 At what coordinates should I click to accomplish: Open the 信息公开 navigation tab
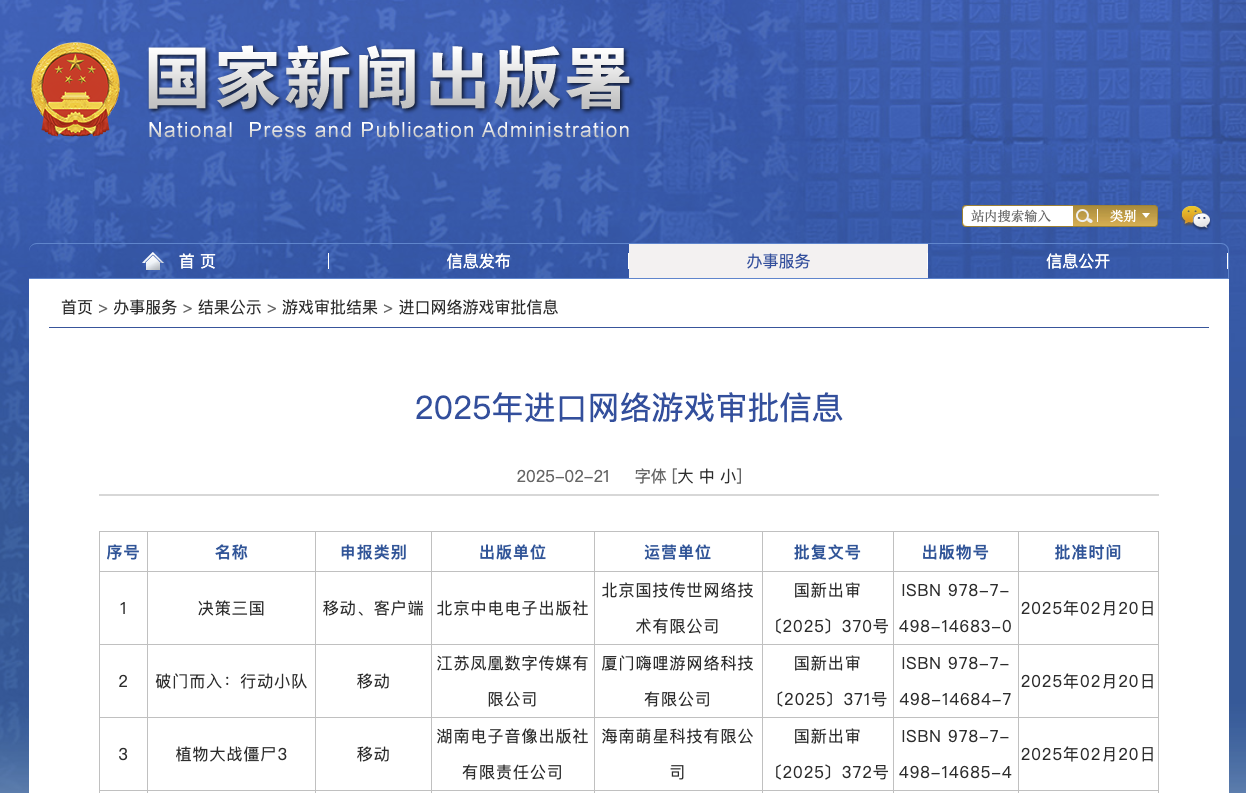click(1077, 261)
